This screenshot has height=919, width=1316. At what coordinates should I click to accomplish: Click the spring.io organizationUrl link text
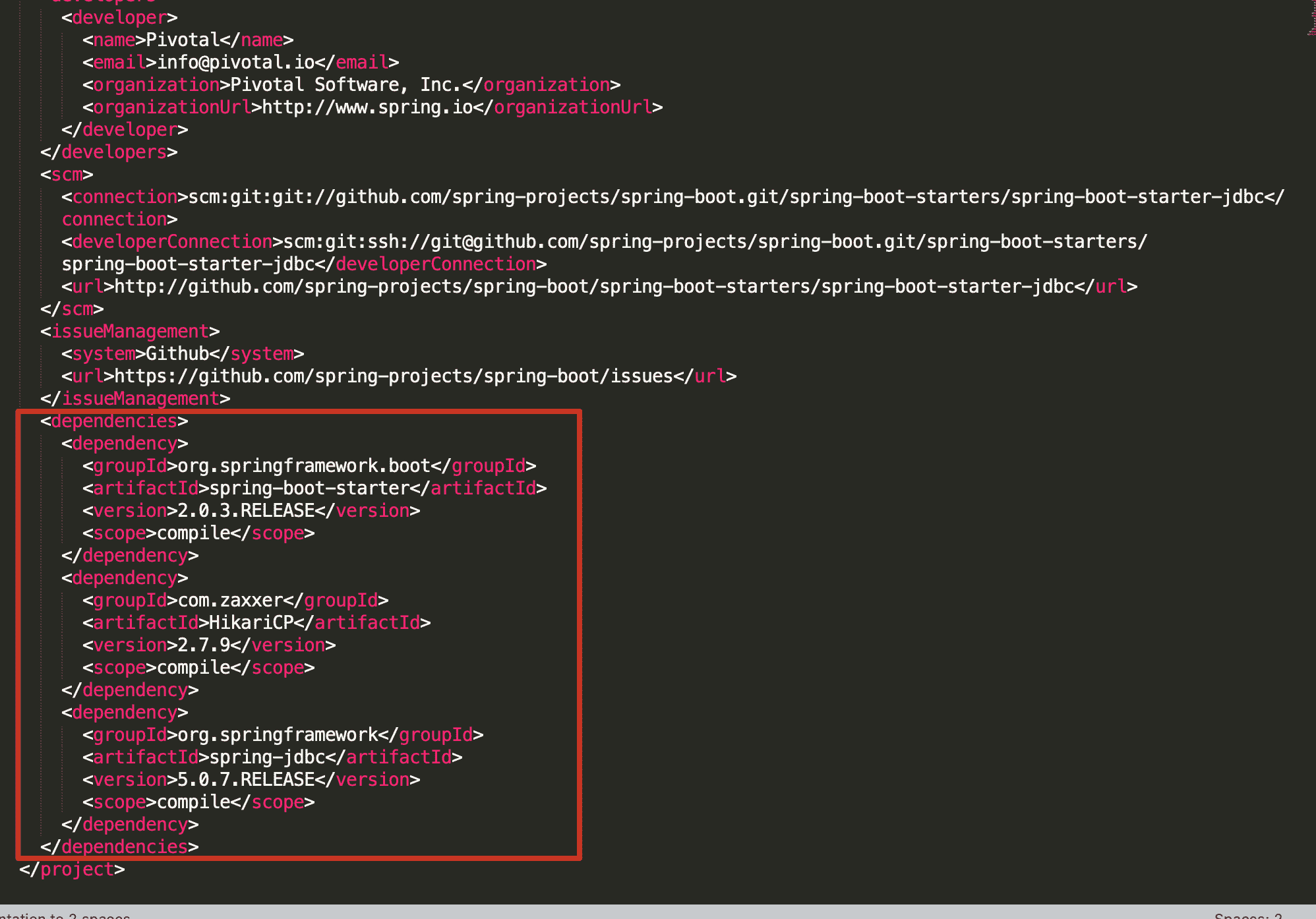point(367,107)
